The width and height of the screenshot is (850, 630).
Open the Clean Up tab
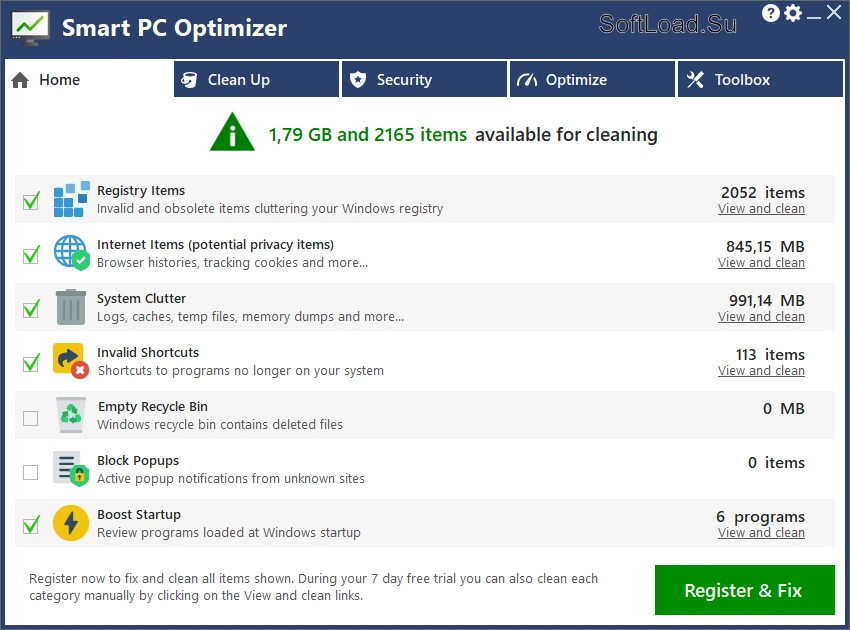click(x=256, y=79)
